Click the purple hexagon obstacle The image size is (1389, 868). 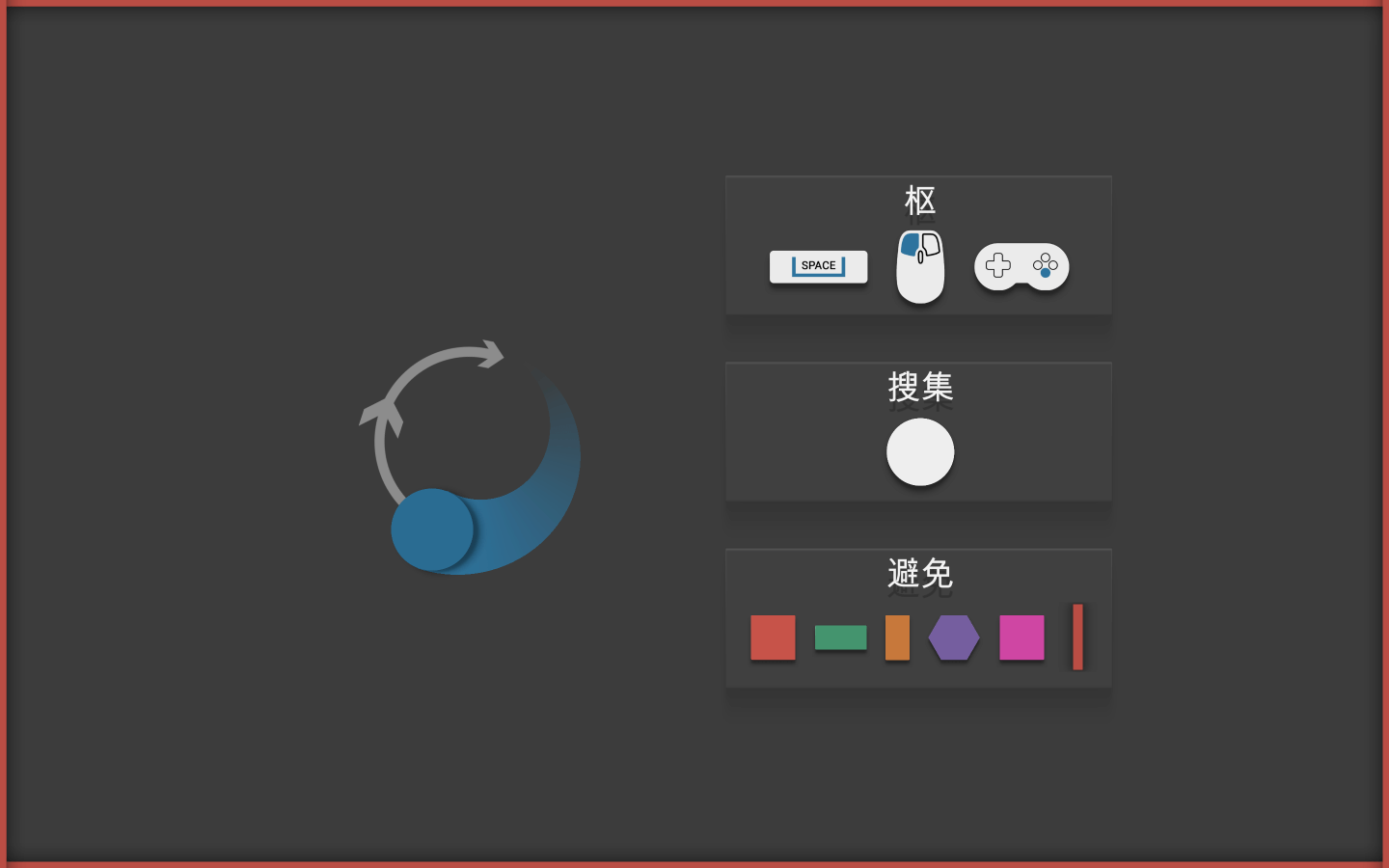tap(954, 637)
